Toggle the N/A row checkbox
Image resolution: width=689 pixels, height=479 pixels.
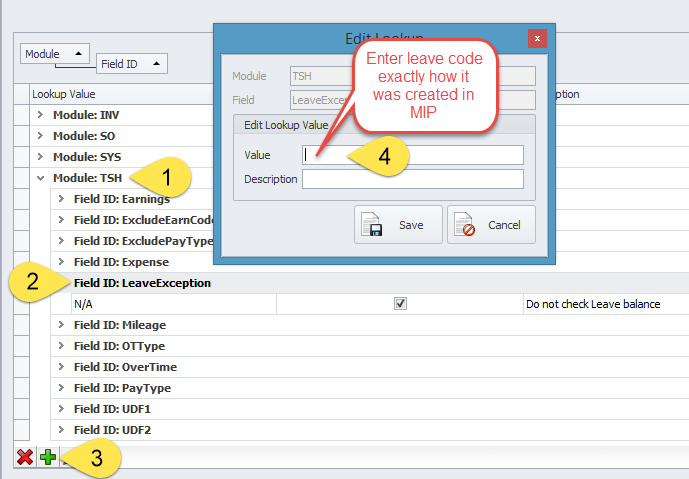[x=401, y=304]
